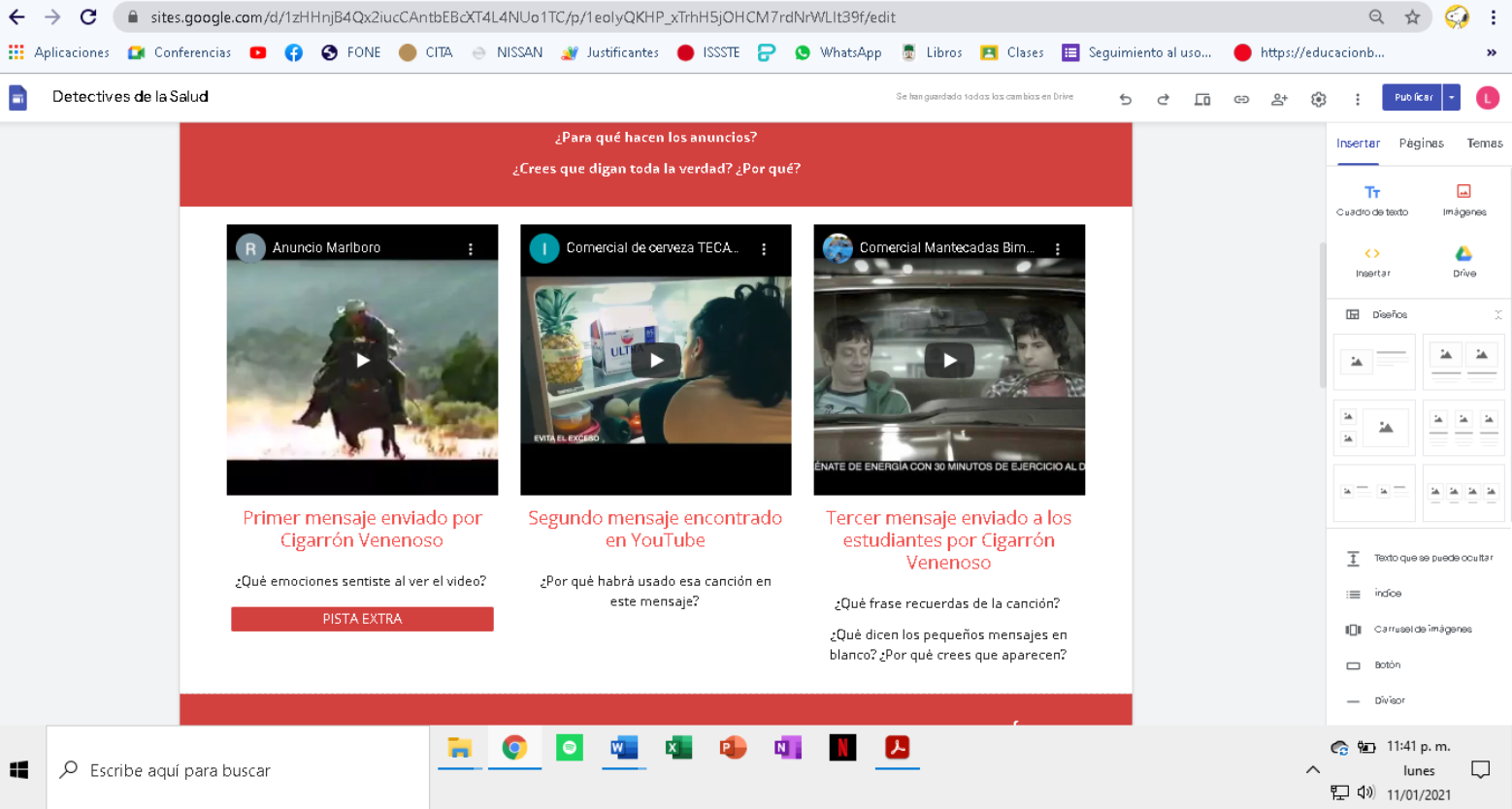Viewport: 1512px width, 809px height.
Task: Reload the browser page
Action: tap(88, 16)
